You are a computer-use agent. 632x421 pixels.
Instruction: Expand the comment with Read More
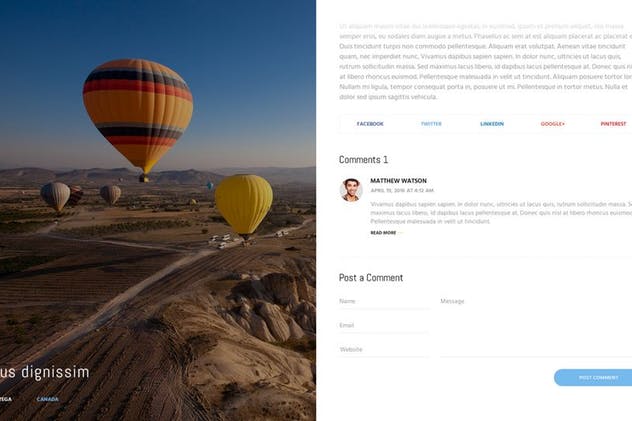pos(383,233)
